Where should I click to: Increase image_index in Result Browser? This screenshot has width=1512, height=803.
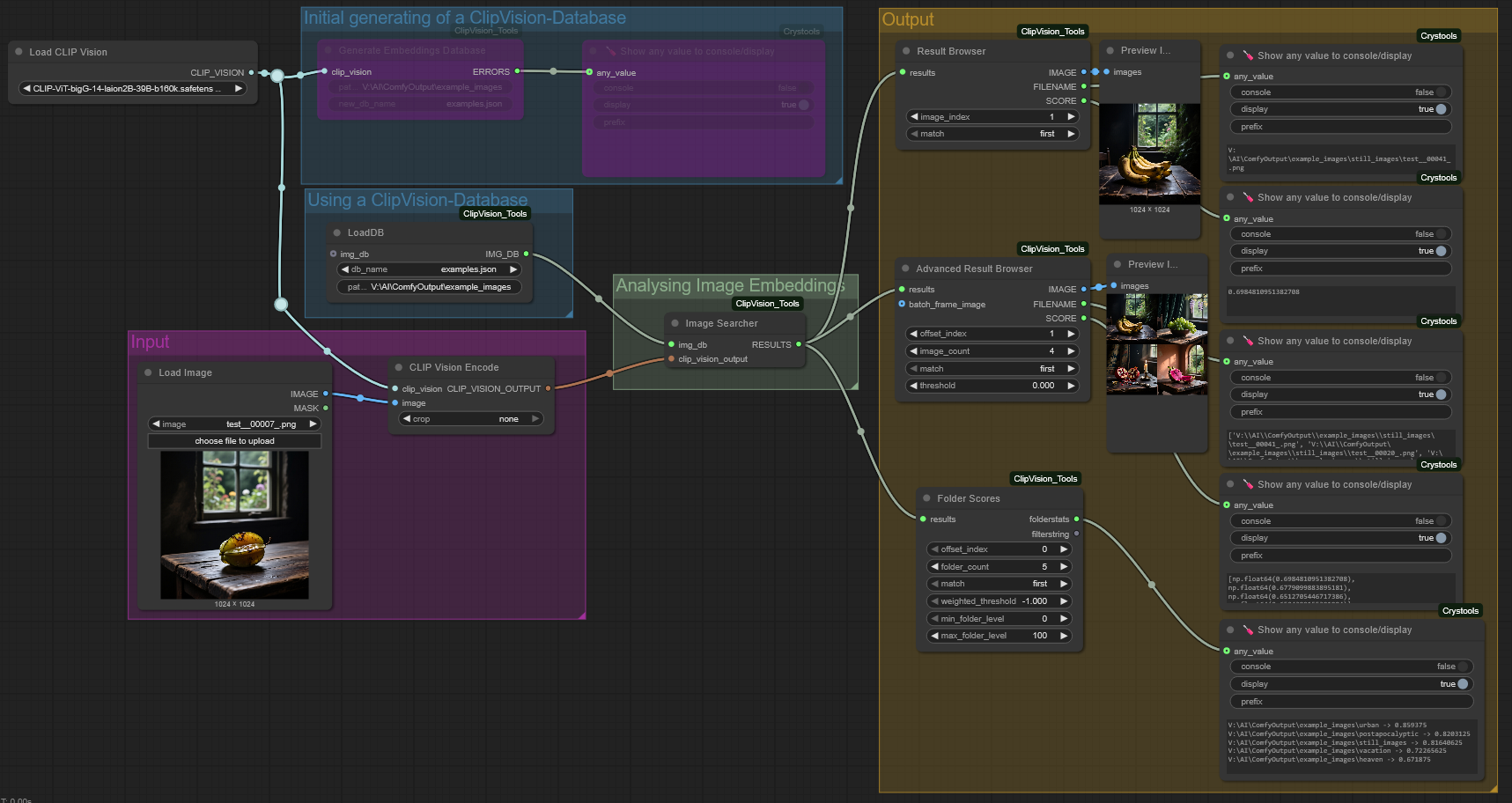[x=1071, y=116]
